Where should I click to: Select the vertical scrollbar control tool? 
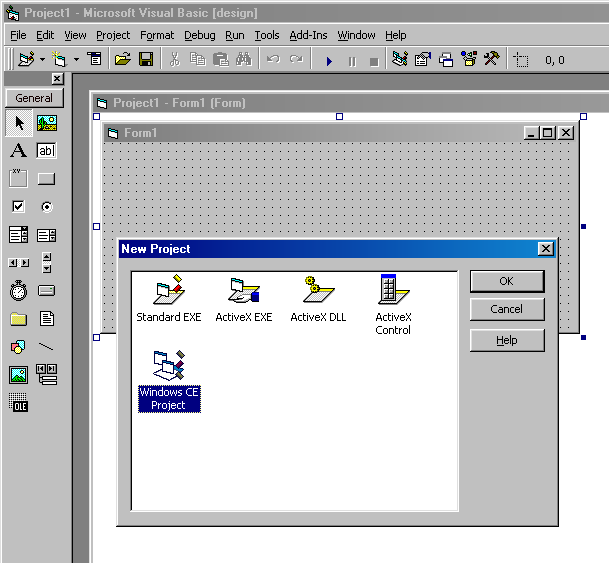(47, 263)
